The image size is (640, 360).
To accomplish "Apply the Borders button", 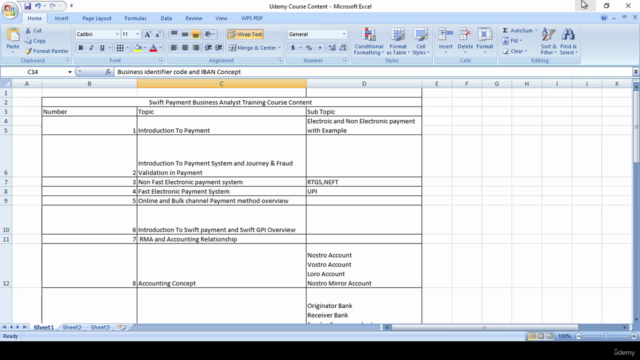I will pos(120,48).
